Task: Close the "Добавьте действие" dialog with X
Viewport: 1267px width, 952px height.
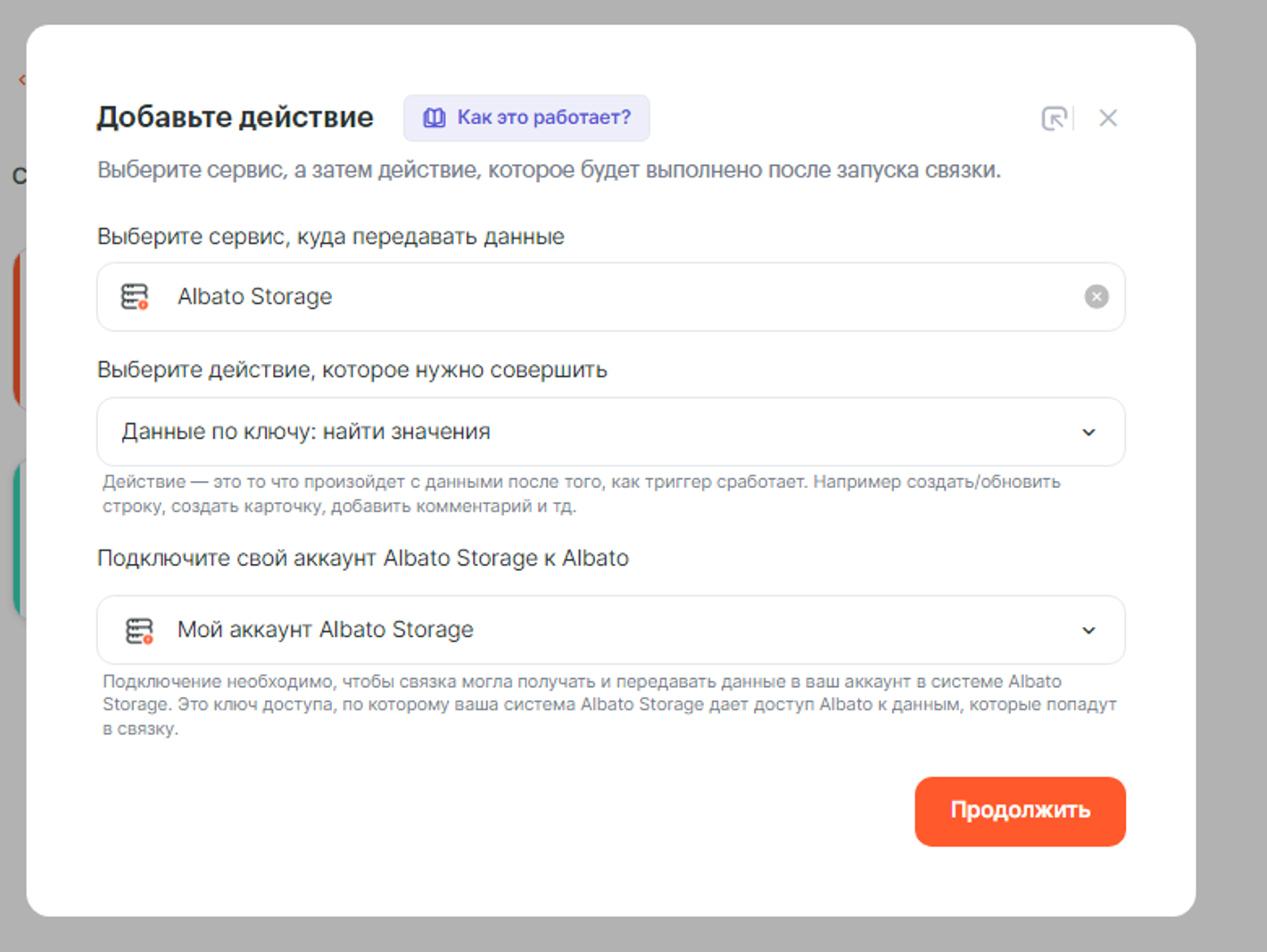Action: 1108,118
